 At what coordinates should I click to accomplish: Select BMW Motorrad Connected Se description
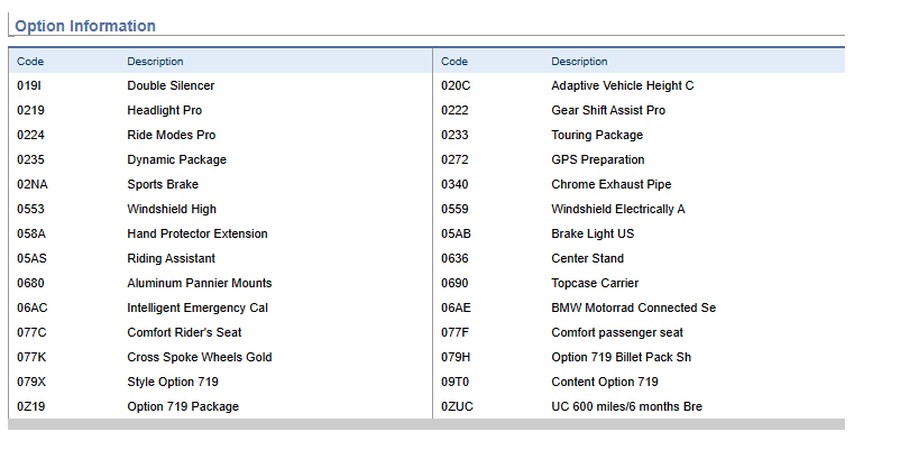634,308
